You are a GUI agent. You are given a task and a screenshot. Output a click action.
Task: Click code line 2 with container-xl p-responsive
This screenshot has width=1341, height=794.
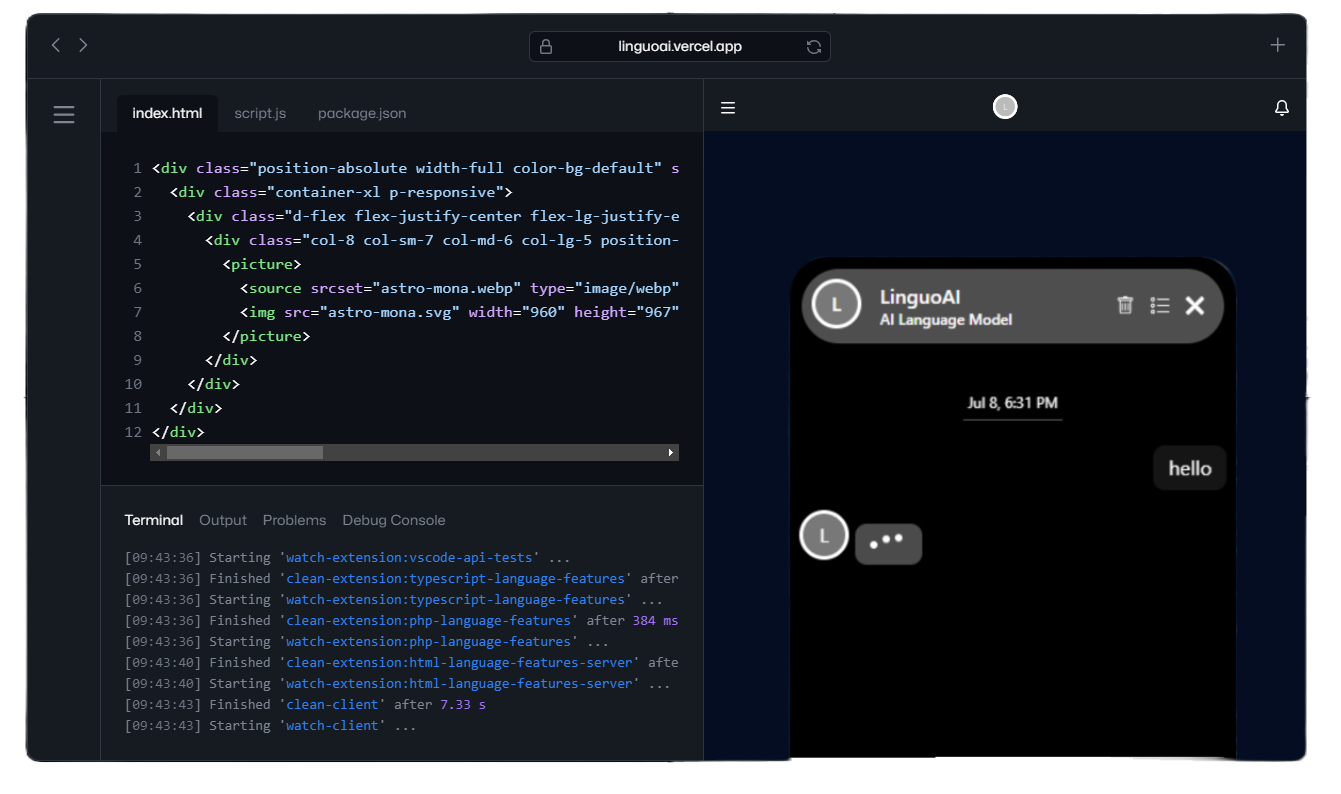[x=341, y=192]
